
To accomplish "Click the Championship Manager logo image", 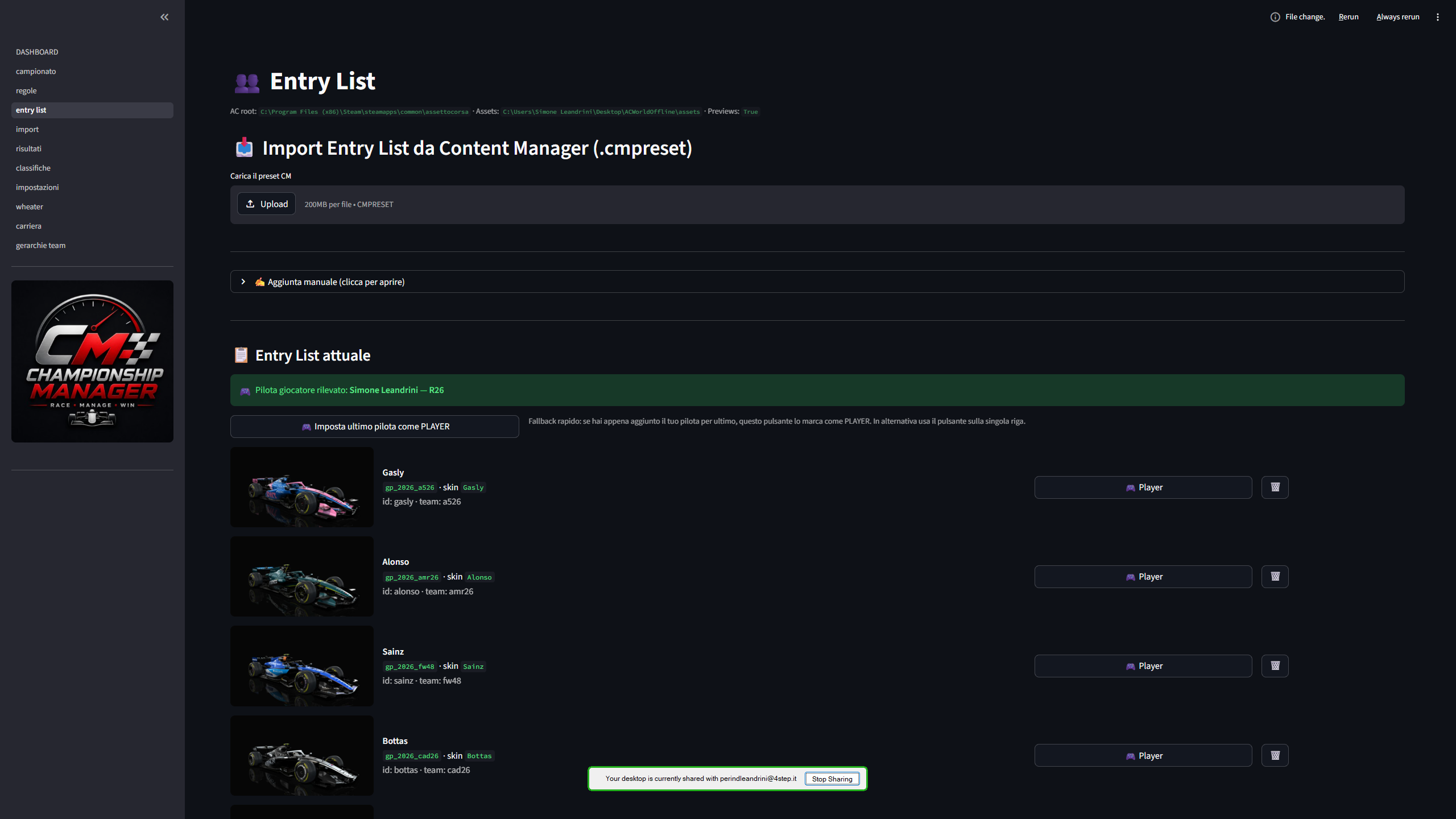I will (92, 361).
